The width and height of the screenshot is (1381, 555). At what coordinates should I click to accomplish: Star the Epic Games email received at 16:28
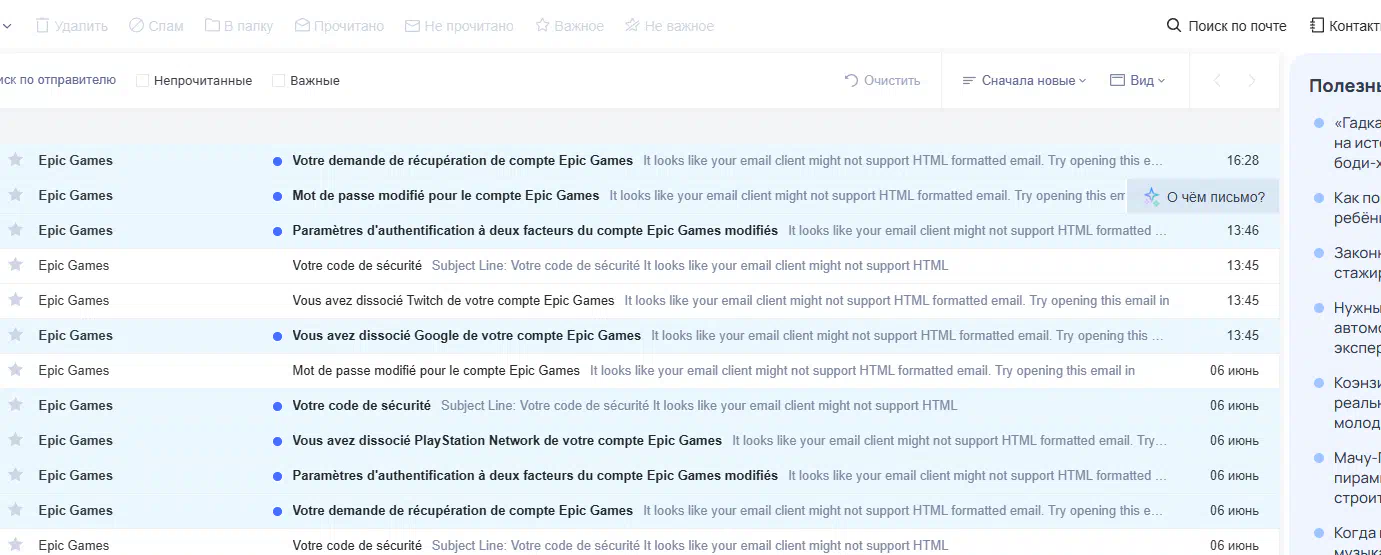coord(15,160)
